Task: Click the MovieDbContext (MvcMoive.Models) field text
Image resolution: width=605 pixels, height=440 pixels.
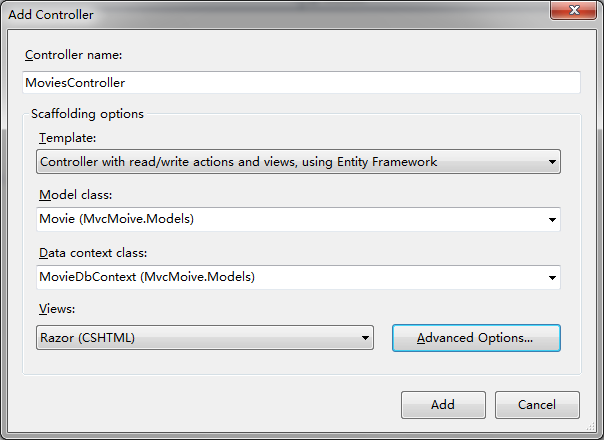Action: [x=147, y=277]
